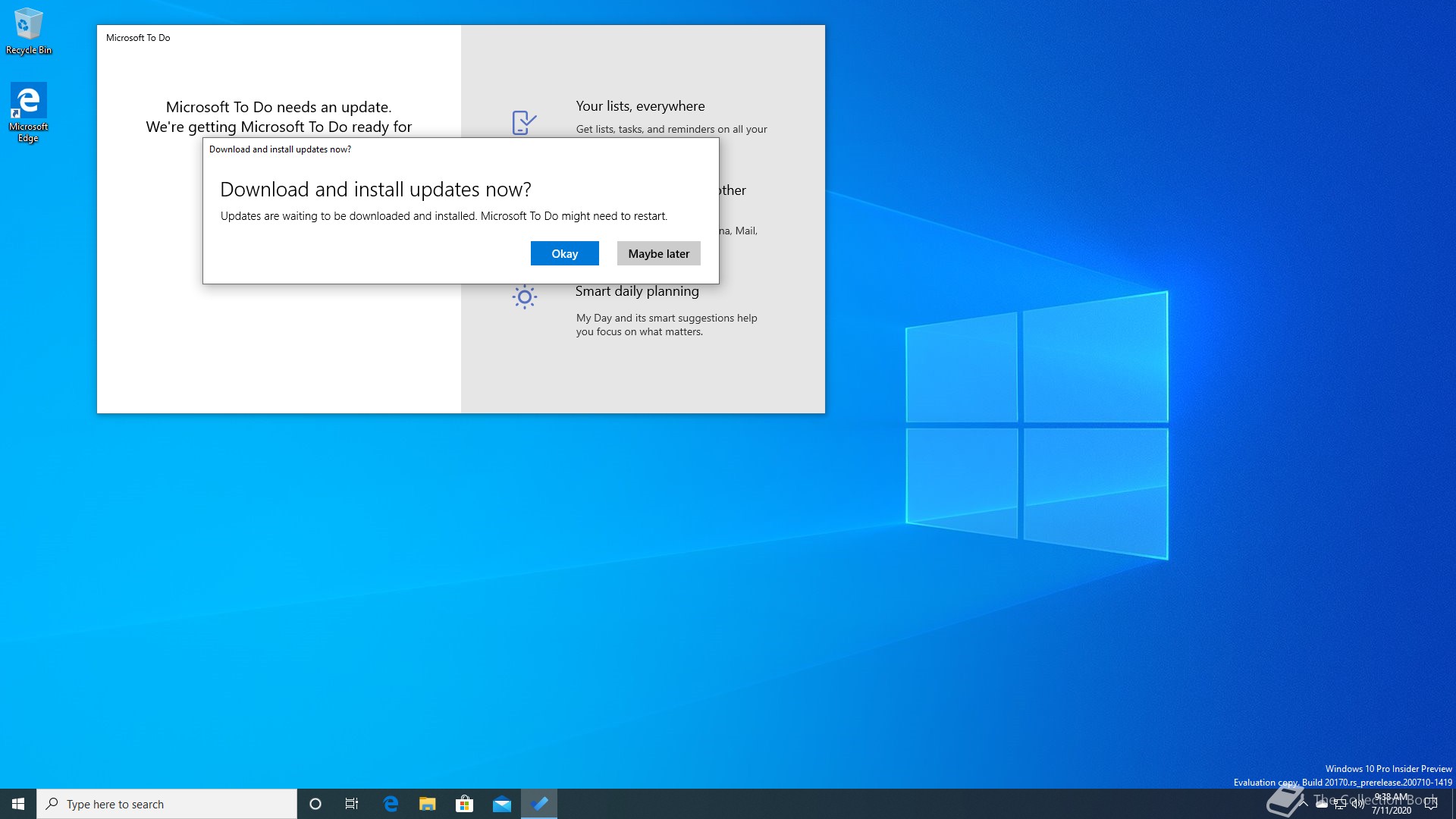This screenshot has width=1456, height=819.
Task: Click the Your lists, everywhere heading
Action: 640,106
